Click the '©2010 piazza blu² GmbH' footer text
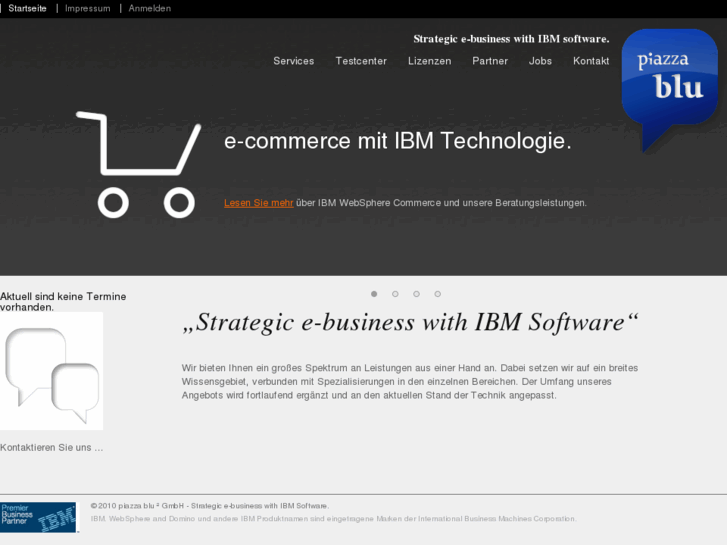Screen dimensions: 727x545 tap(210, 506)
